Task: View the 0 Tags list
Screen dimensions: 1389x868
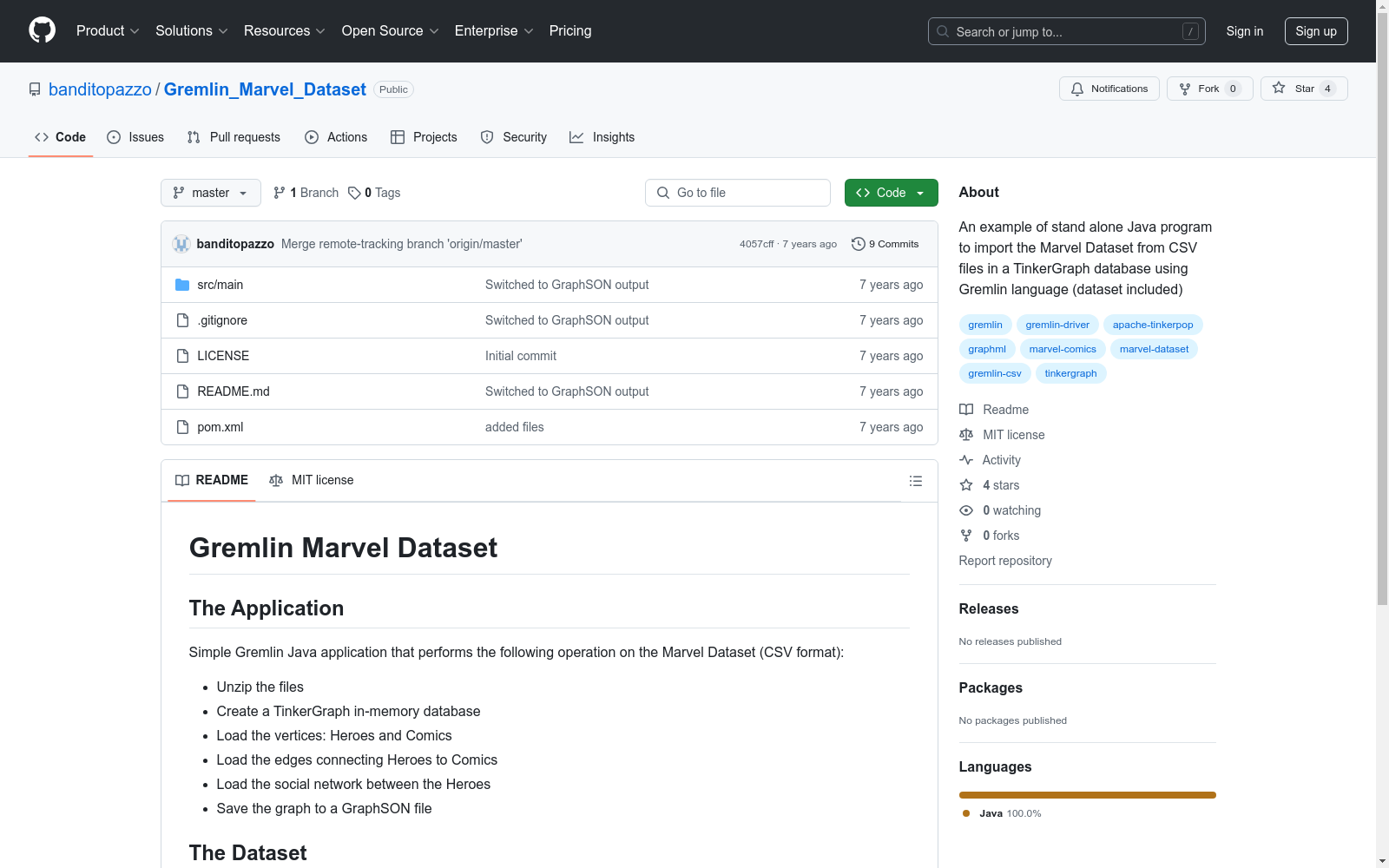Action: click(374, 193)
